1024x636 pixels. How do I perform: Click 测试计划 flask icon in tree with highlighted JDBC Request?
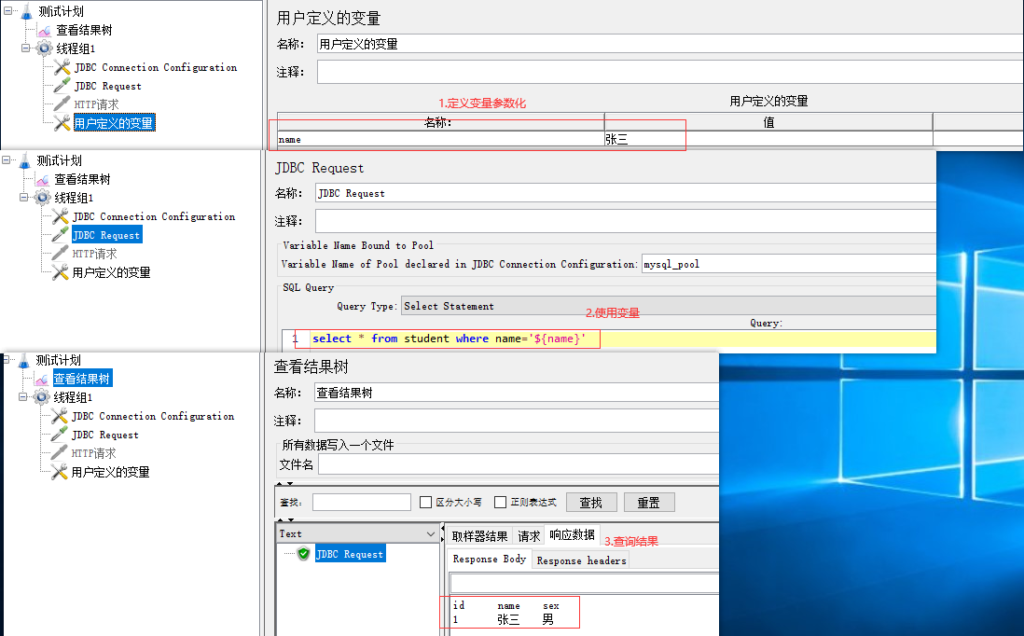coord(25,161)
